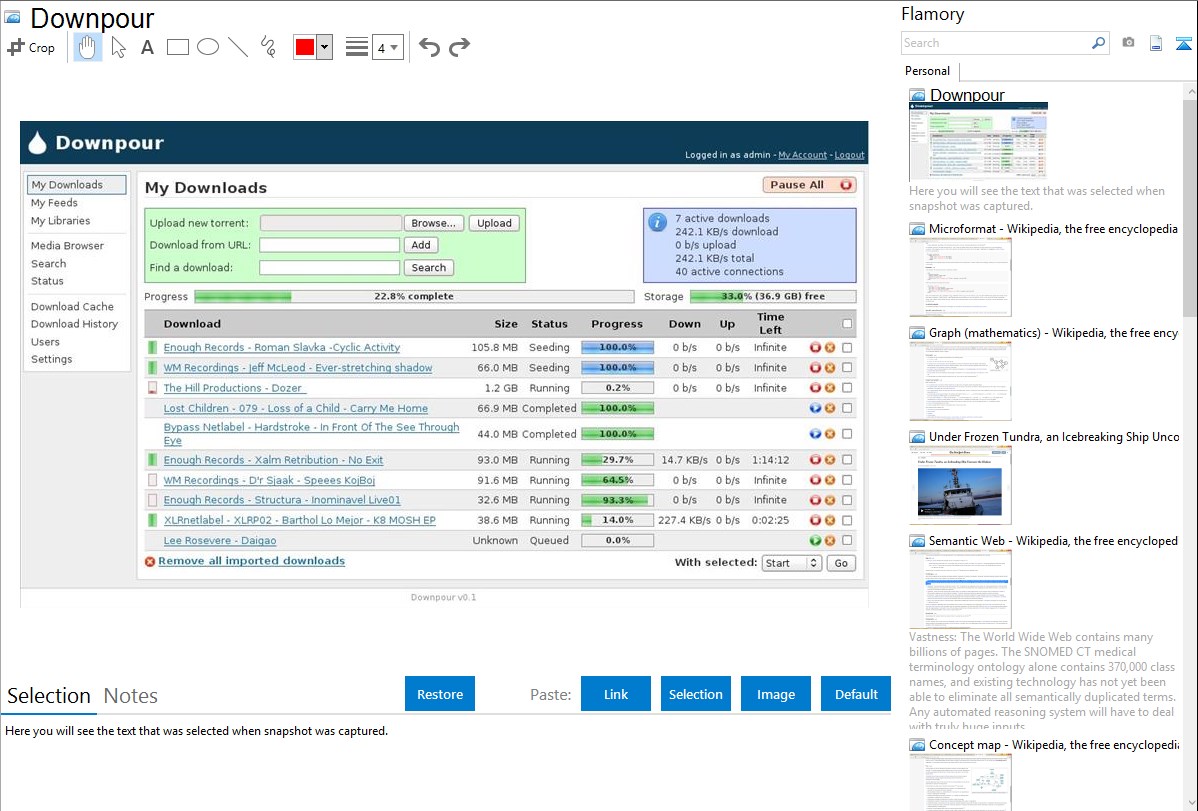Tick checkbox for Lee Rosevere Daigao row

(x=847, y=540)
